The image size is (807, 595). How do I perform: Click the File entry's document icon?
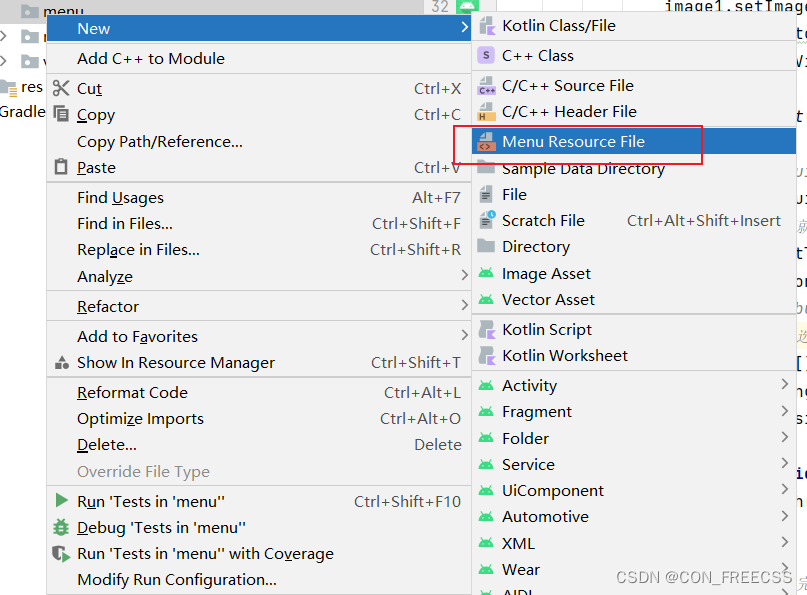click(x=486, y=195)
